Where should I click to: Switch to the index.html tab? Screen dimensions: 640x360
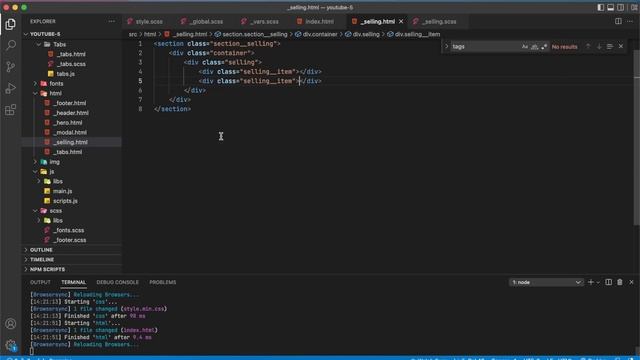coord(320,21)
